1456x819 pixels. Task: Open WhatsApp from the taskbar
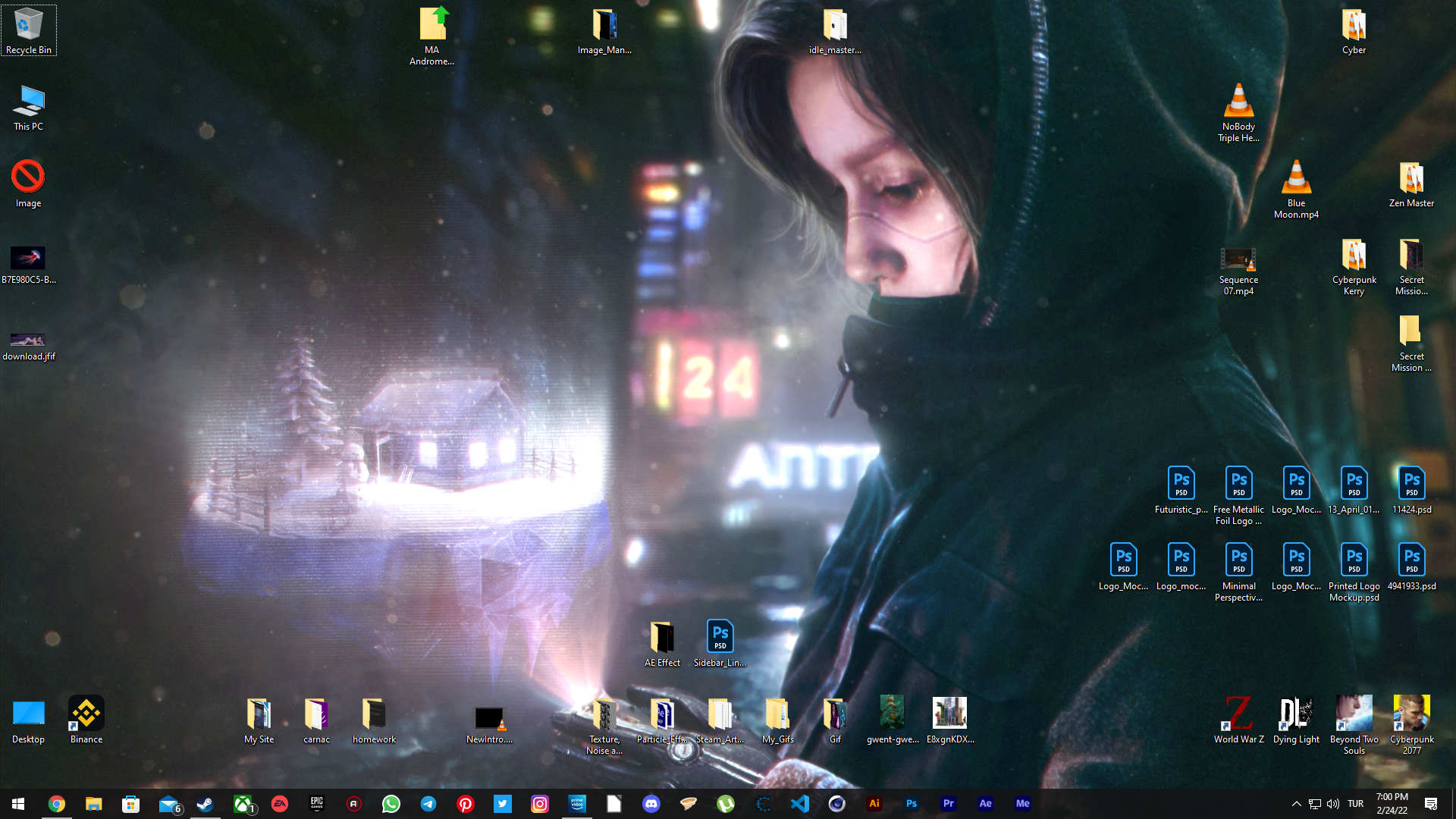click(x=391, y=804)
